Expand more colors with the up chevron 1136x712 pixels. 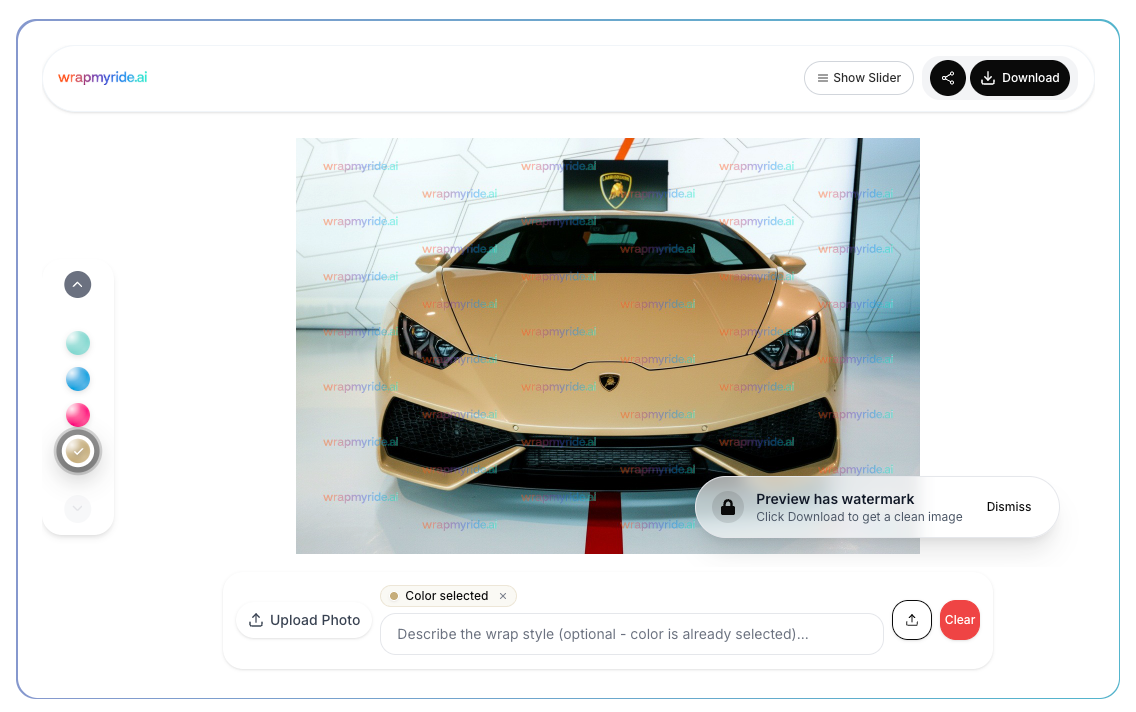coord(77,284)
